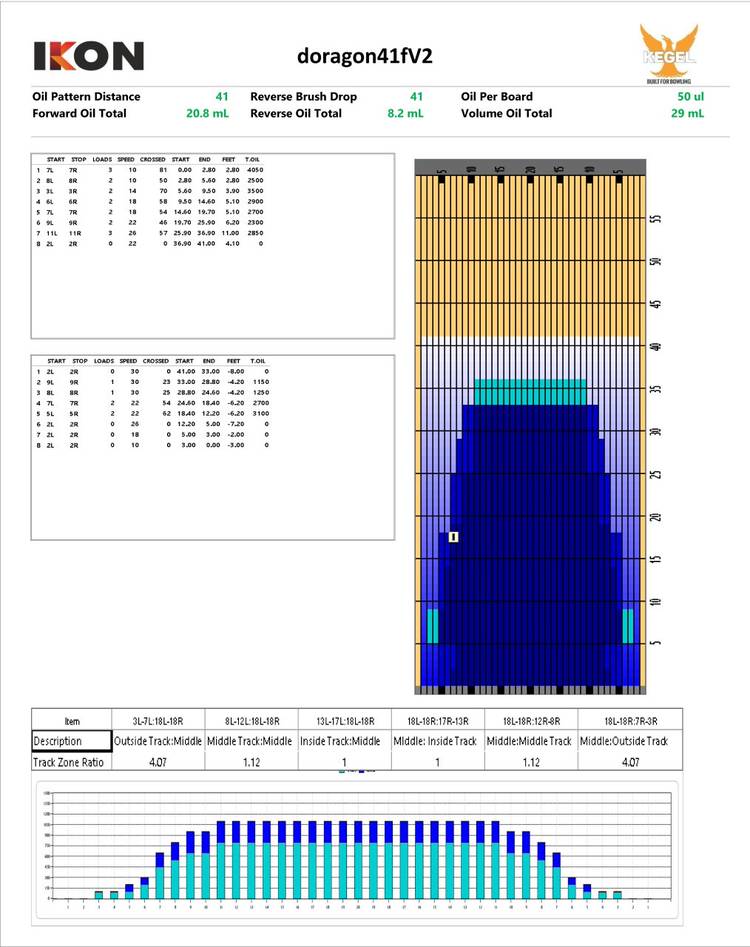
Task: Click the right teal block on lane graph
Action: [628, 625]
